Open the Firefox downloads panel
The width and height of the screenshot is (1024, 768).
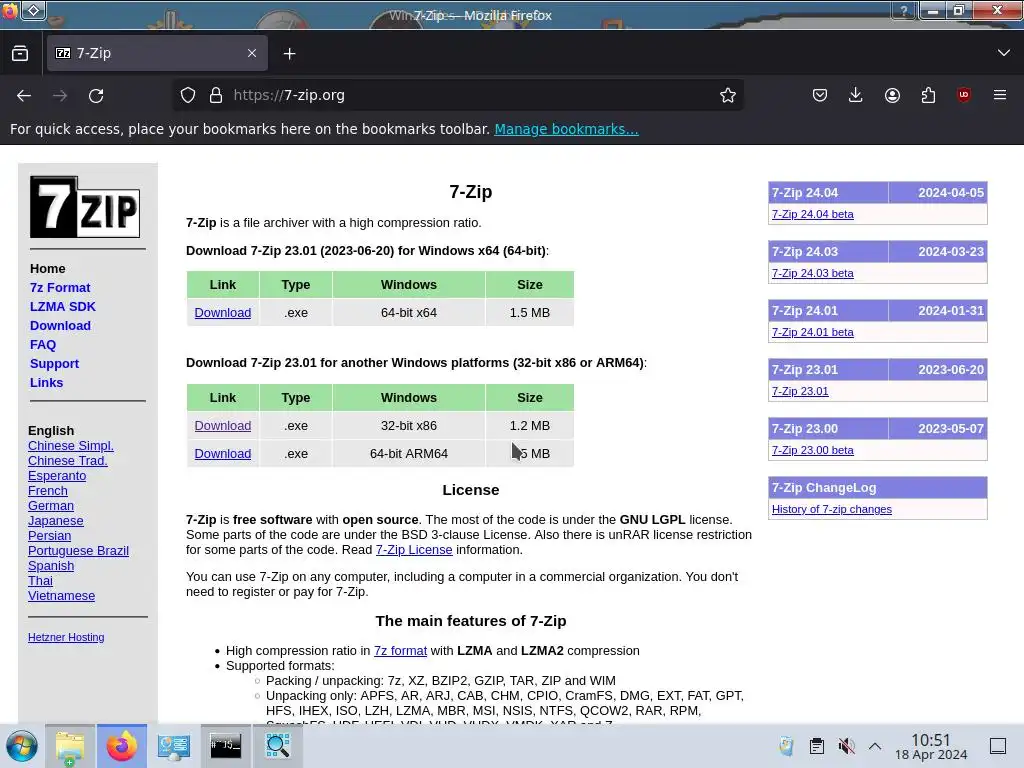856,95
